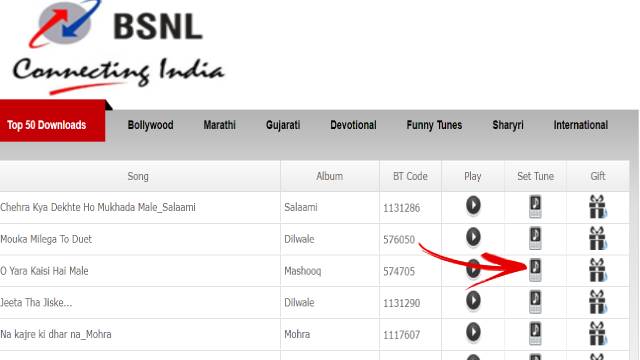Click the Album column header
This screenshot has width=640, height=360.
tap(329, 176)
